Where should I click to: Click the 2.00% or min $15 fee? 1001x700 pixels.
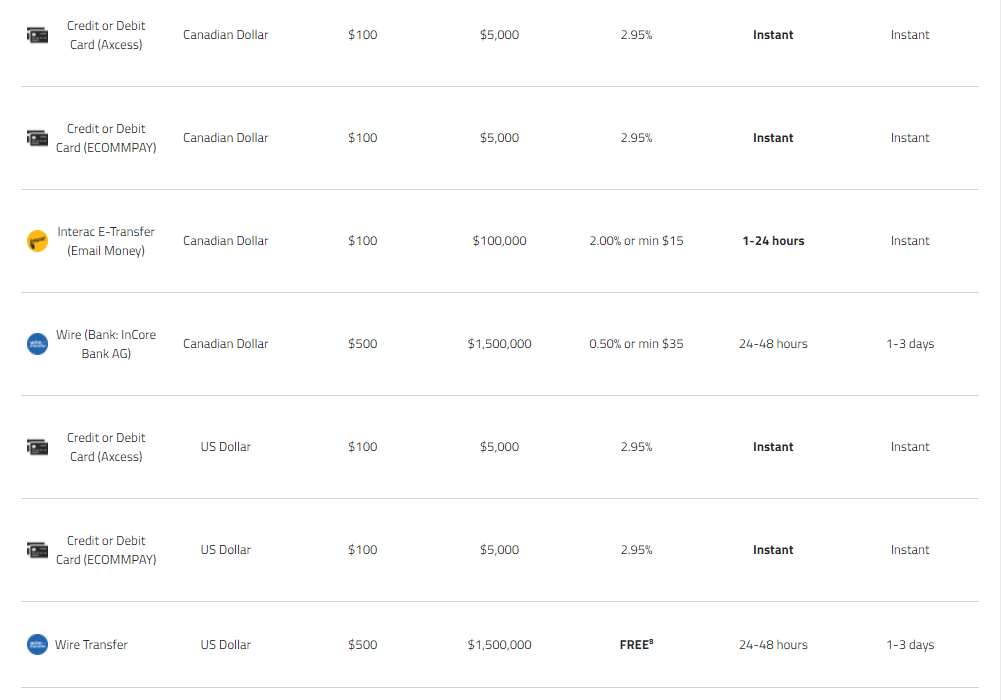coord(636,241)
